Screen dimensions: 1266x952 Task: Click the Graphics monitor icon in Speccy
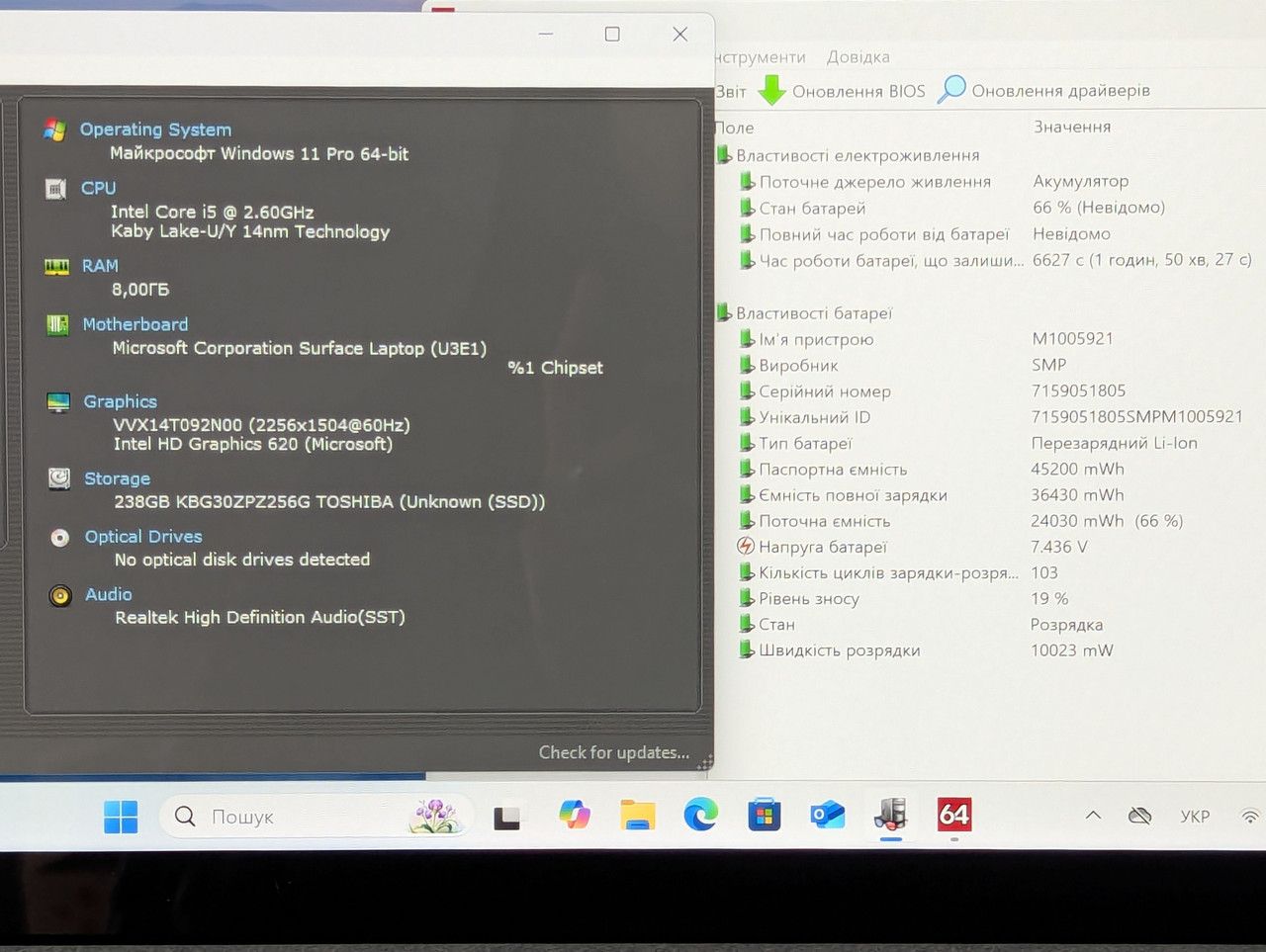(x=58, y=402)
